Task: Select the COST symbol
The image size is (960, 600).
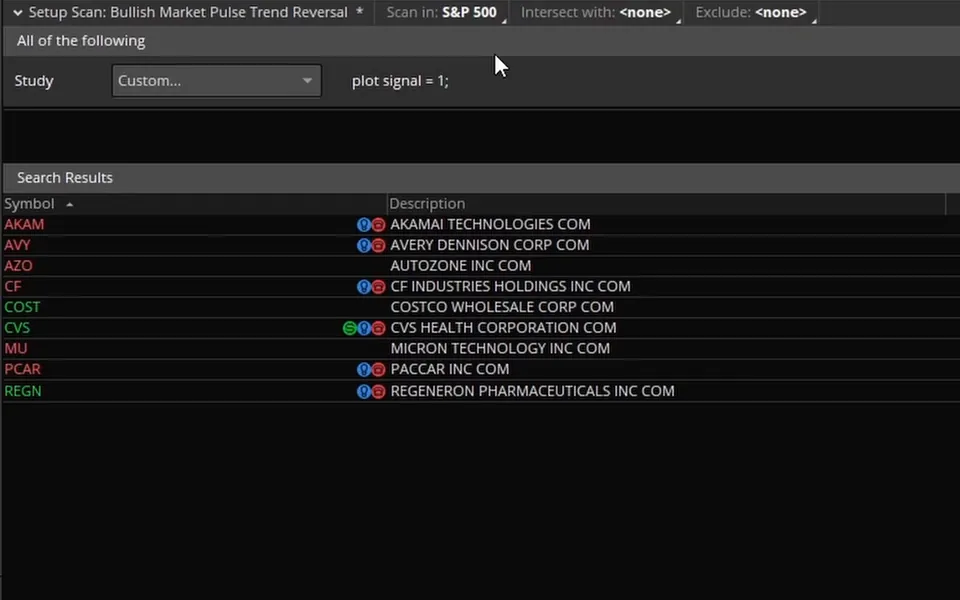Action: pyautogui.click(x=22, y=307)
